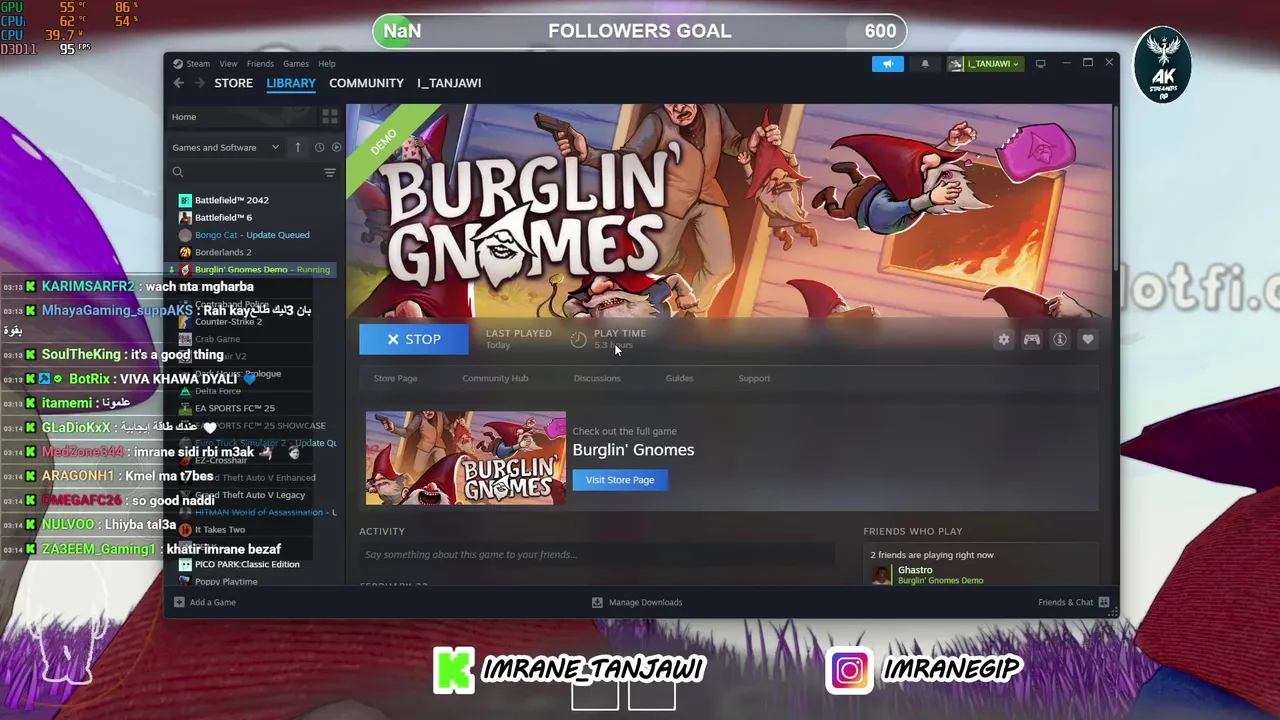Open the notifications bell
Screen dimensions: 1280x720
[x=925, y=63]
